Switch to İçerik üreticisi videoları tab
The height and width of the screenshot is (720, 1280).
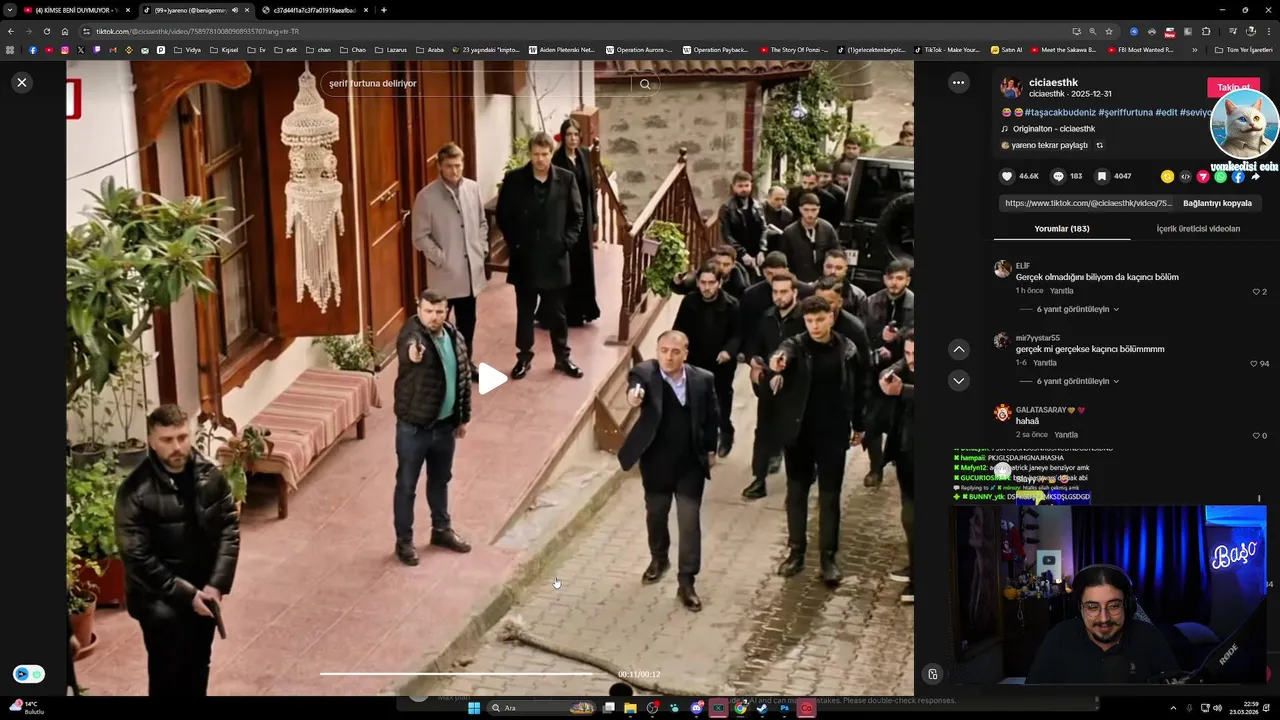click(1198, 229)
